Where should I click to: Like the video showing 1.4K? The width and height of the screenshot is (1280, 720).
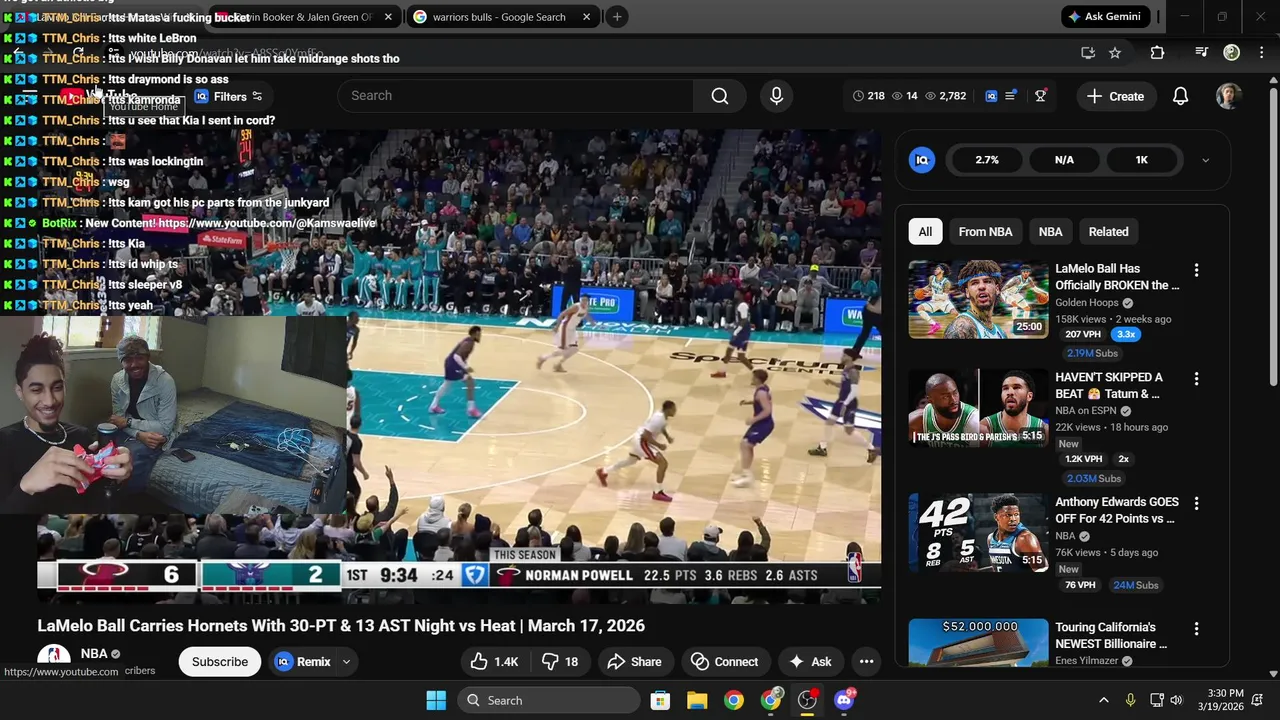[x=496, y=662]
